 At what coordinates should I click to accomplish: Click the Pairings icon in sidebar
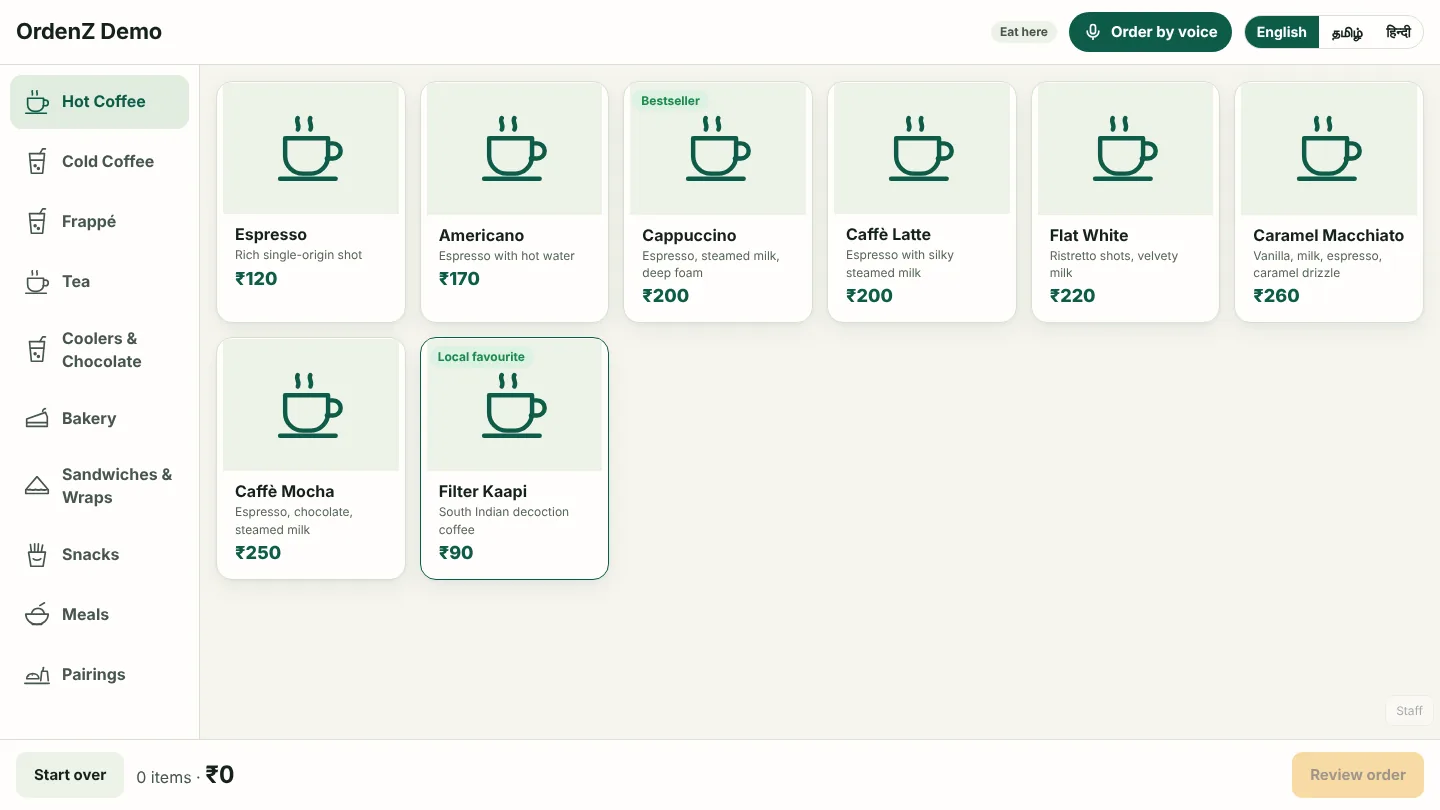point(37,675)
